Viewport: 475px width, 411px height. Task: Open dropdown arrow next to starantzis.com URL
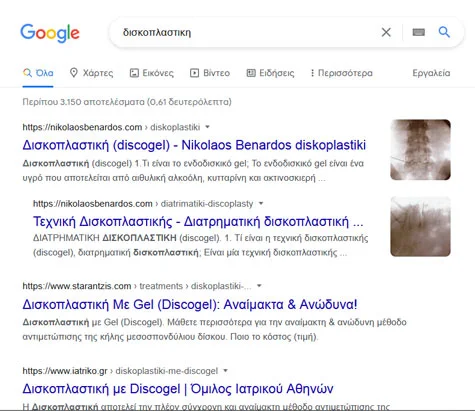click(x=259, y=286)
